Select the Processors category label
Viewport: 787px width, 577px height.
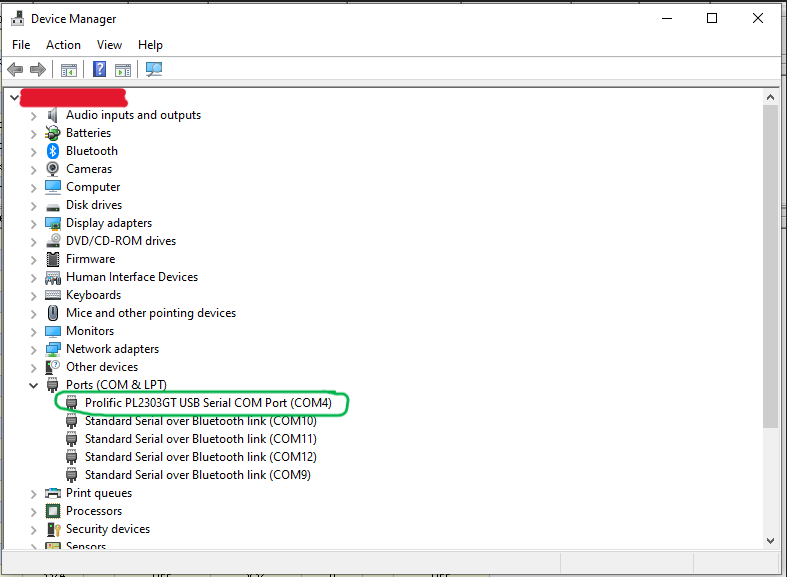coord(94,511)
